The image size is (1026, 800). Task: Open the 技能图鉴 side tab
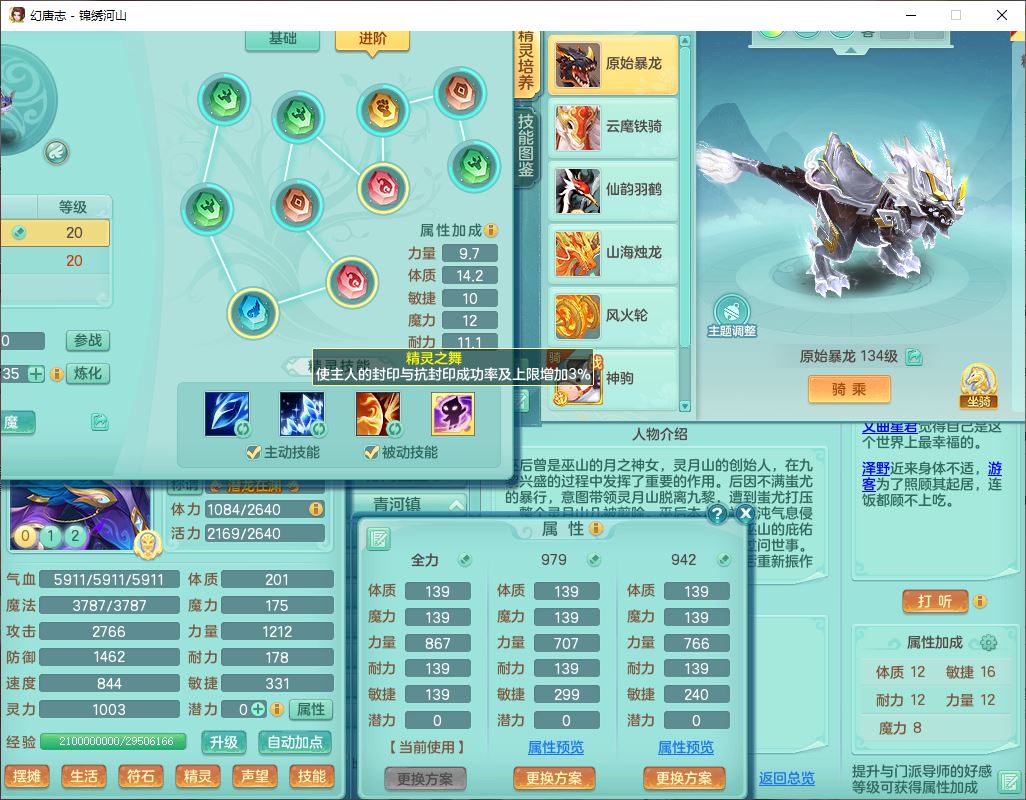525,143
